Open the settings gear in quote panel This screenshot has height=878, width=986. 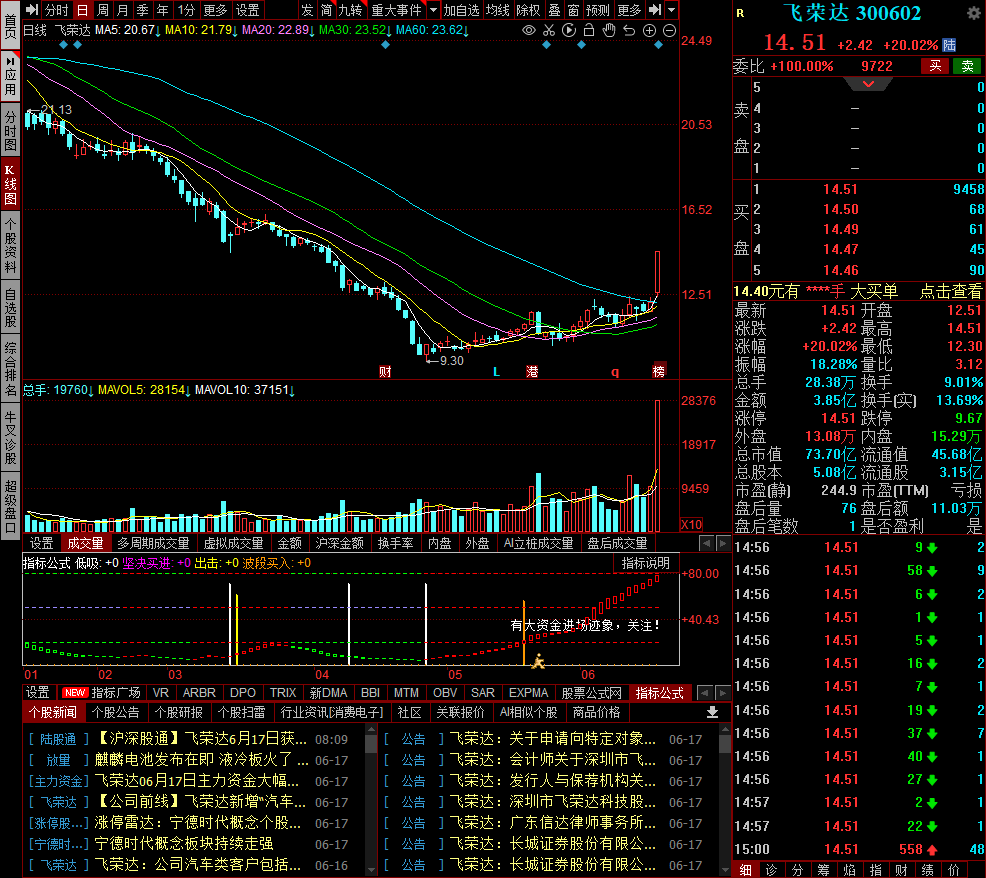(x=972, y=13)
